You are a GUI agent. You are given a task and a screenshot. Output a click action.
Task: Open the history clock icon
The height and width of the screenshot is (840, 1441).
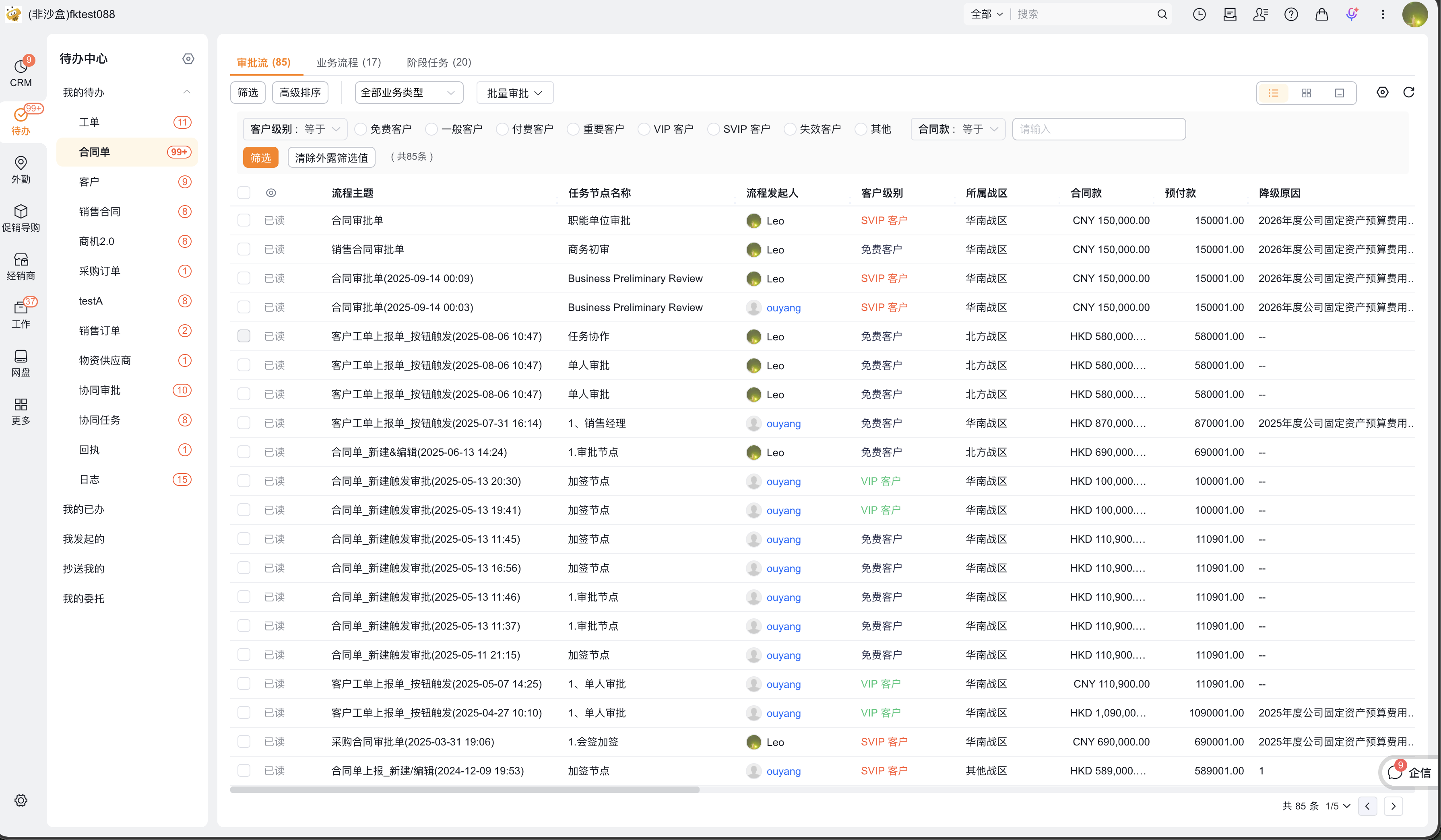(x=1199, y=14)
